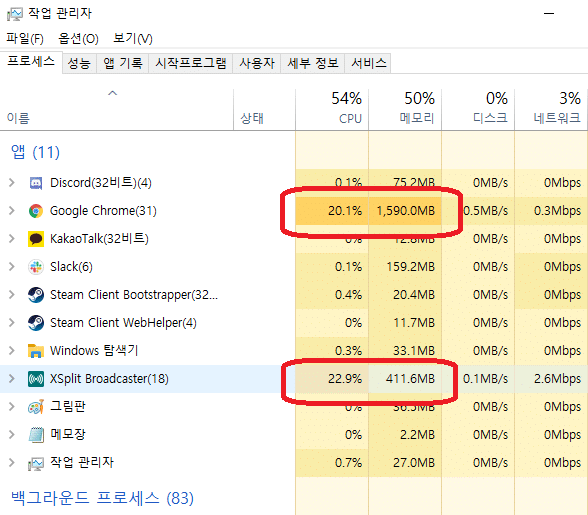Screen dimensions: 588x515
Task: Select the XSplit Broadcaster(18) row name
Action: click(109, 379)
